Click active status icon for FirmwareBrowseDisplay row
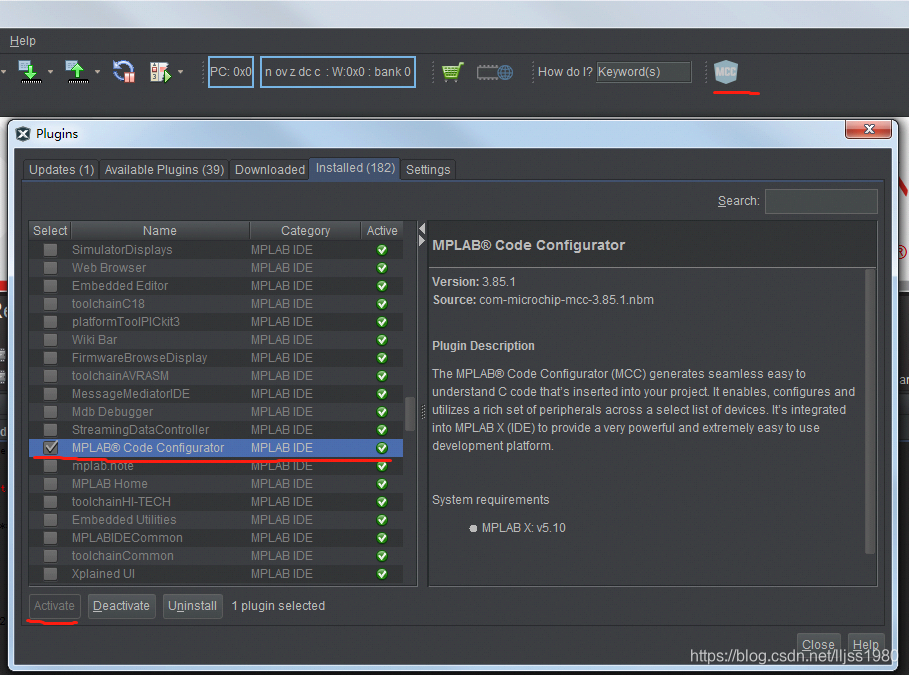This screenshot has width=909, height=675. pyautogui.click(x=382, y=358)
